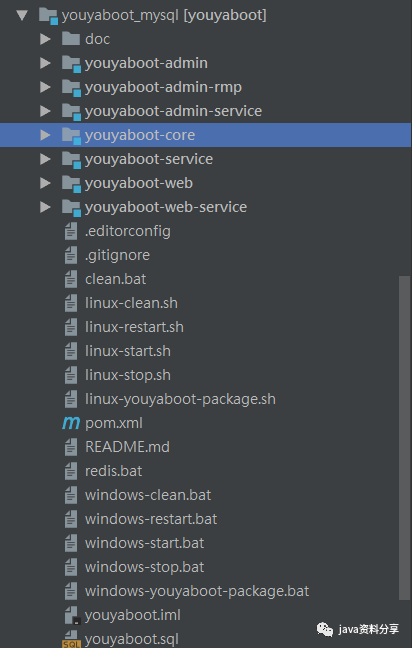Select the youyaboot_mysql [youyaboot] root label

(x=164, y=16)
